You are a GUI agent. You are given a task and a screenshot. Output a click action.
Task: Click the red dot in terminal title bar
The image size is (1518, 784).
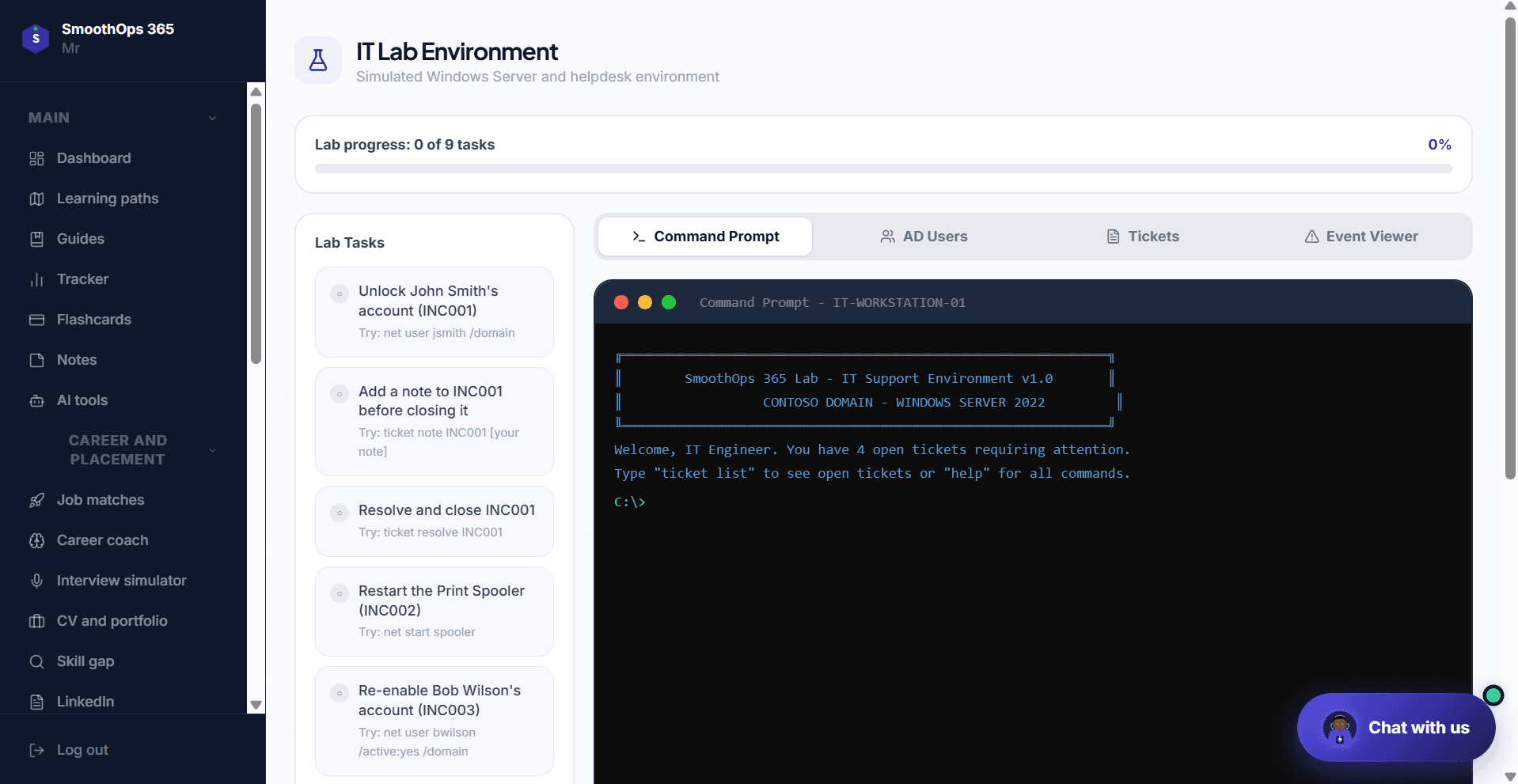point(621,302)
